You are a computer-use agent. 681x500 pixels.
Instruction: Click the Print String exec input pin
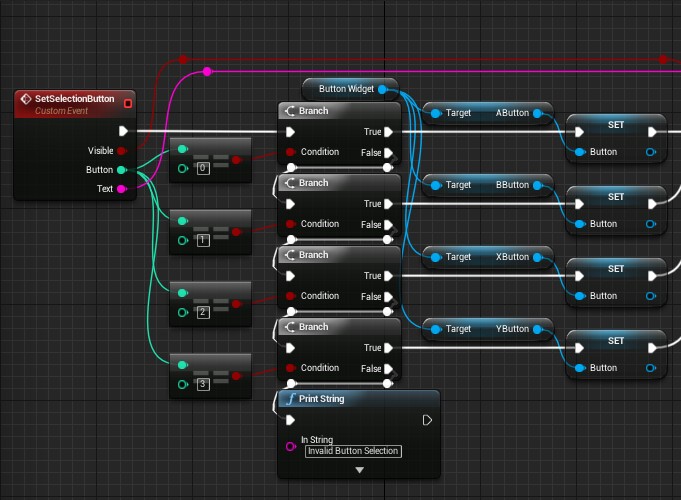coord(291,420)
